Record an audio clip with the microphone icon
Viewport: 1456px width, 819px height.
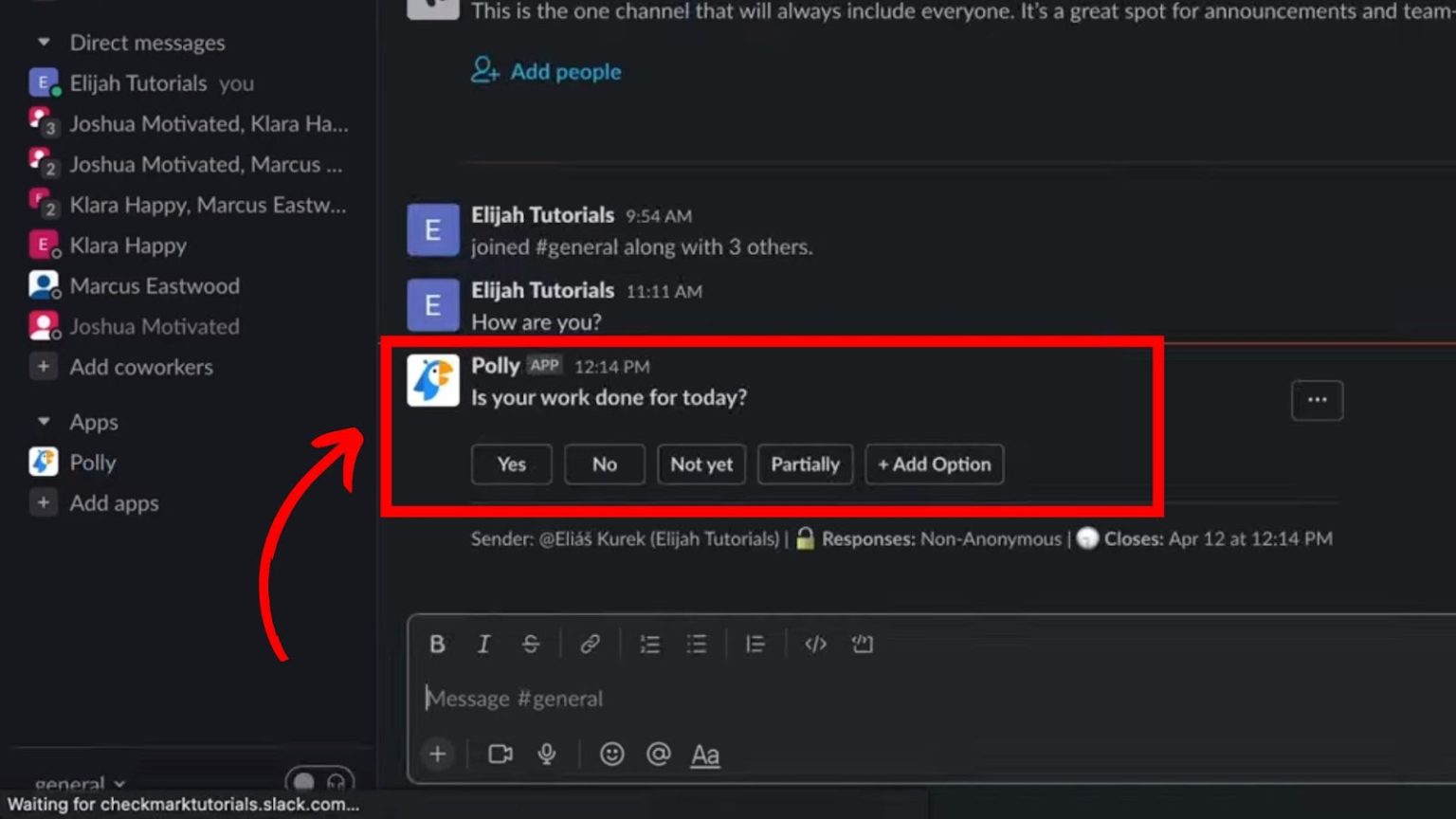(x=548, y=755)
